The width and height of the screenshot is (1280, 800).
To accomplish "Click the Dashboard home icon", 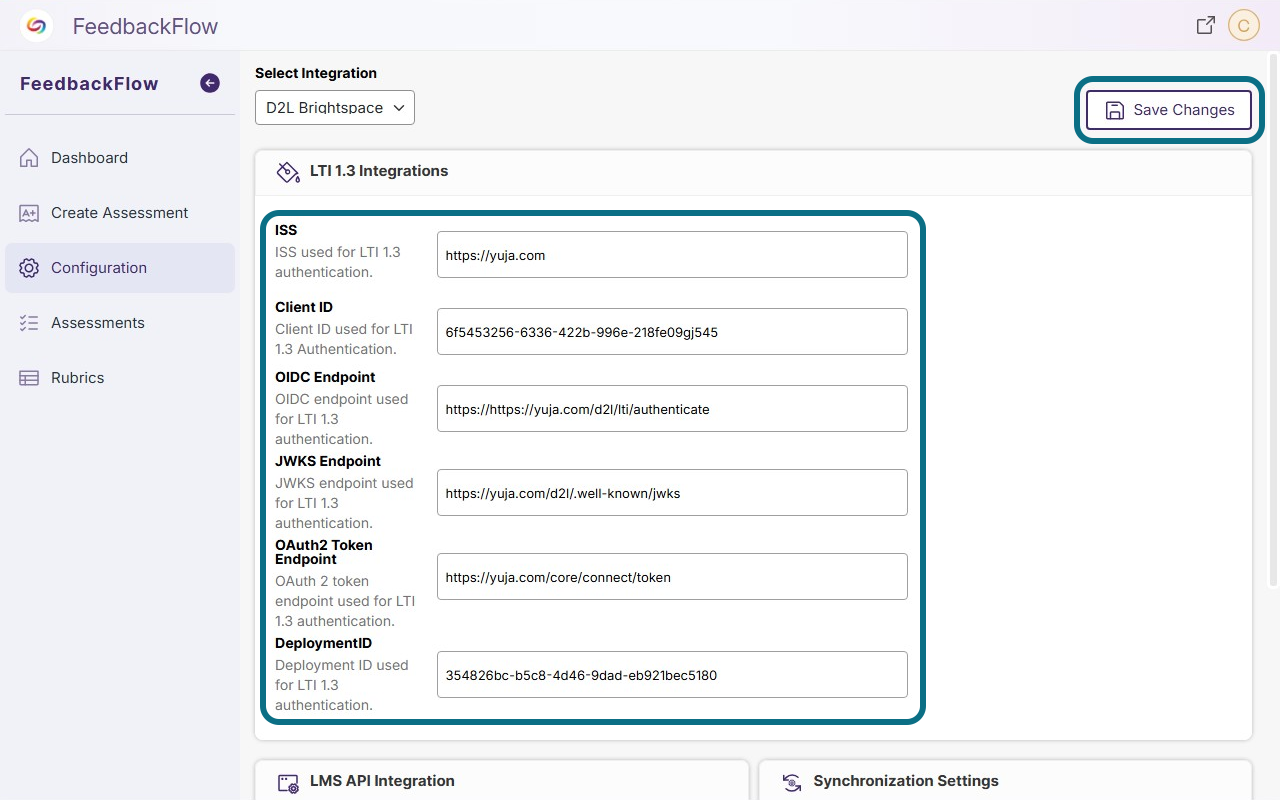I will click(x=29, y=158).
